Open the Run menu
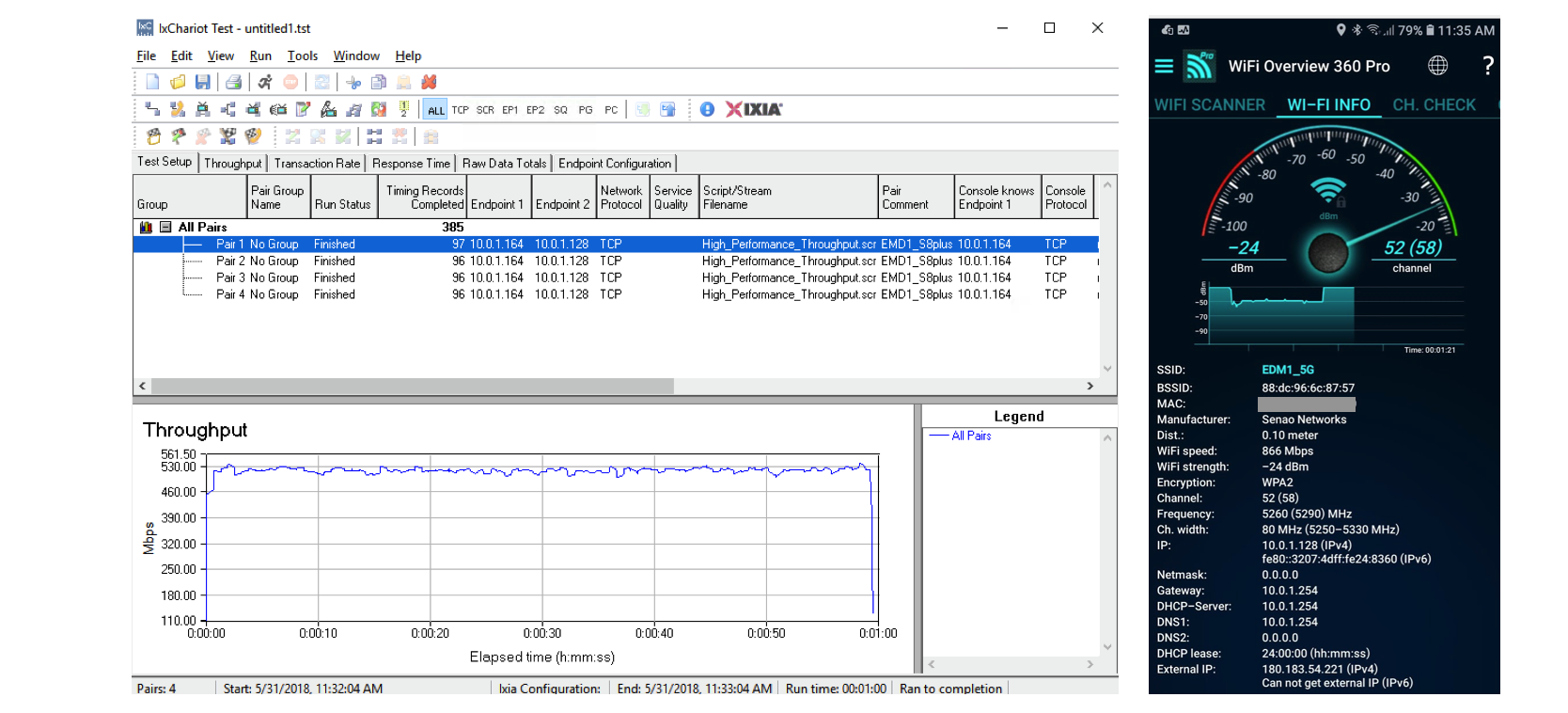The image size is (1568, 713). click(x=260, y=56)
